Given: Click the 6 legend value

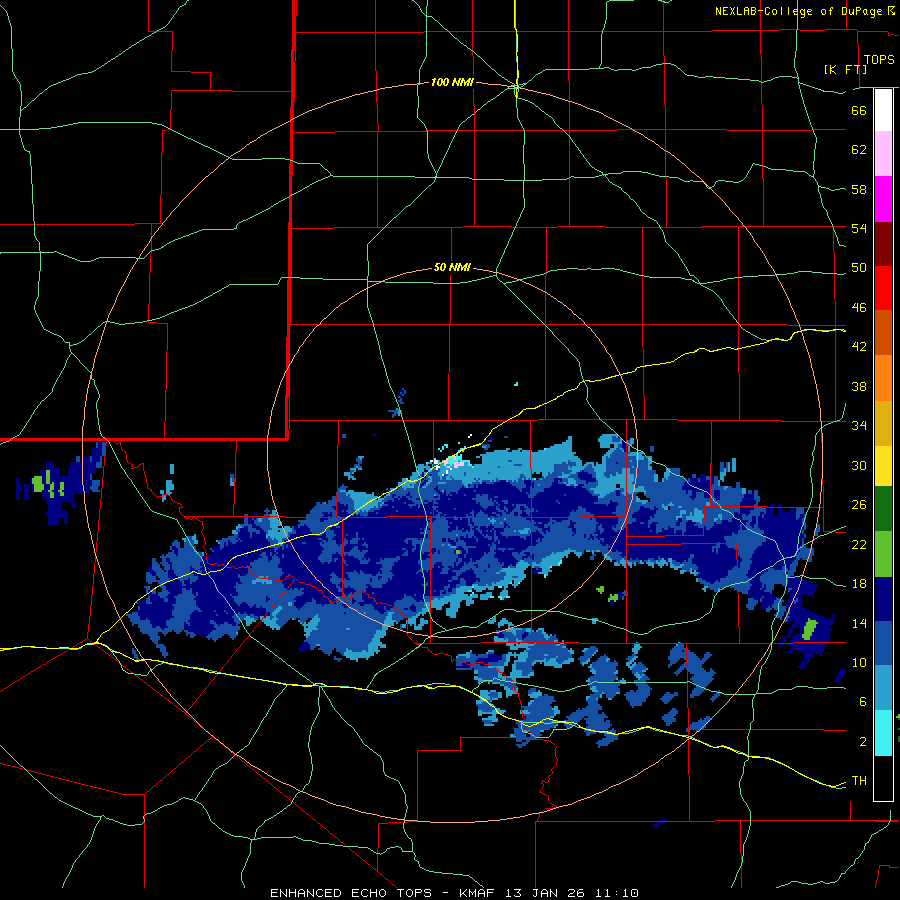Looking at the screenshot, I should point(863,702).
